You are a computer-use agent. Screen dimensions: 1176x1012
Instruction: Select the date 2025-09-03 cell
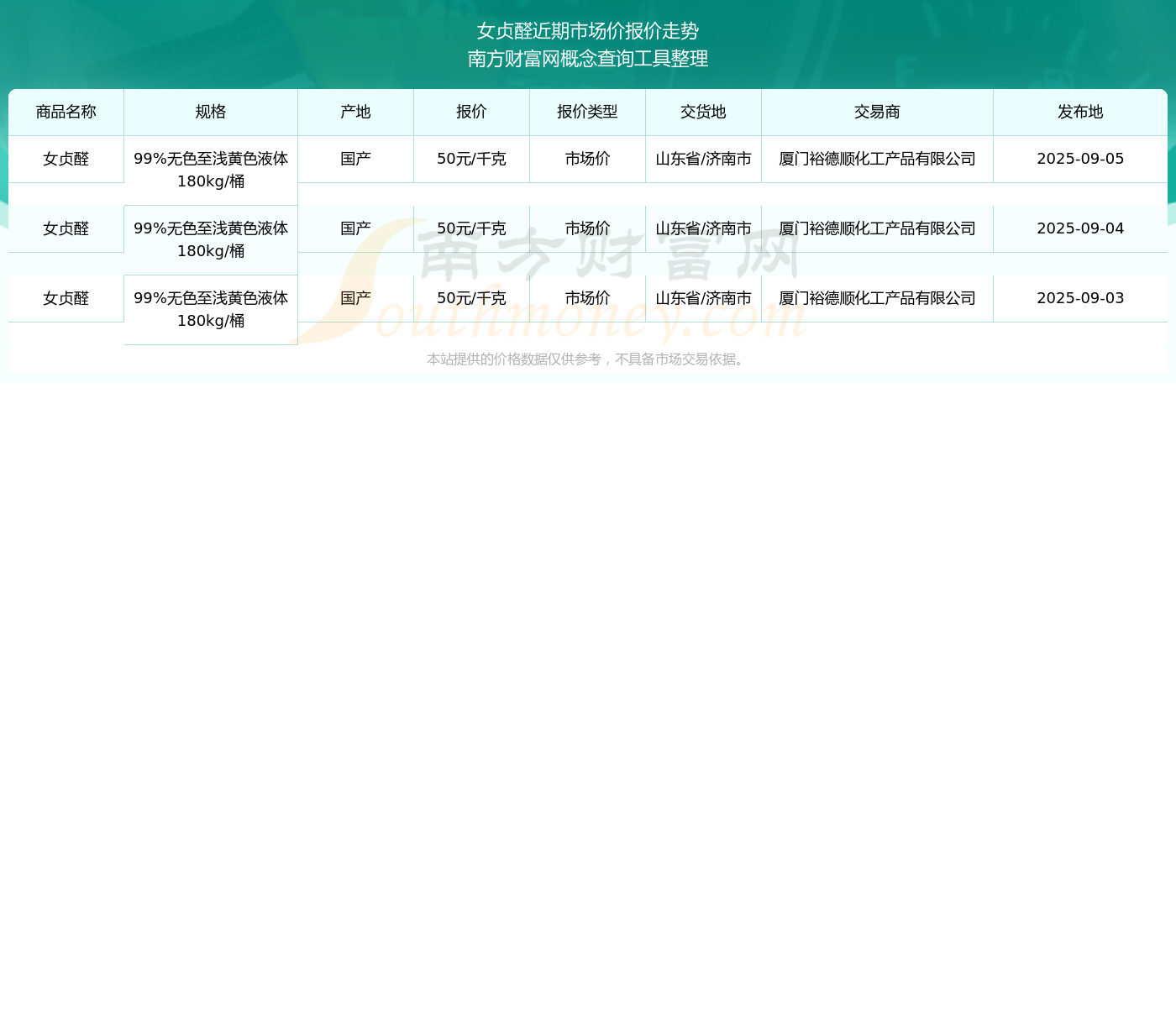[1080, 298]
